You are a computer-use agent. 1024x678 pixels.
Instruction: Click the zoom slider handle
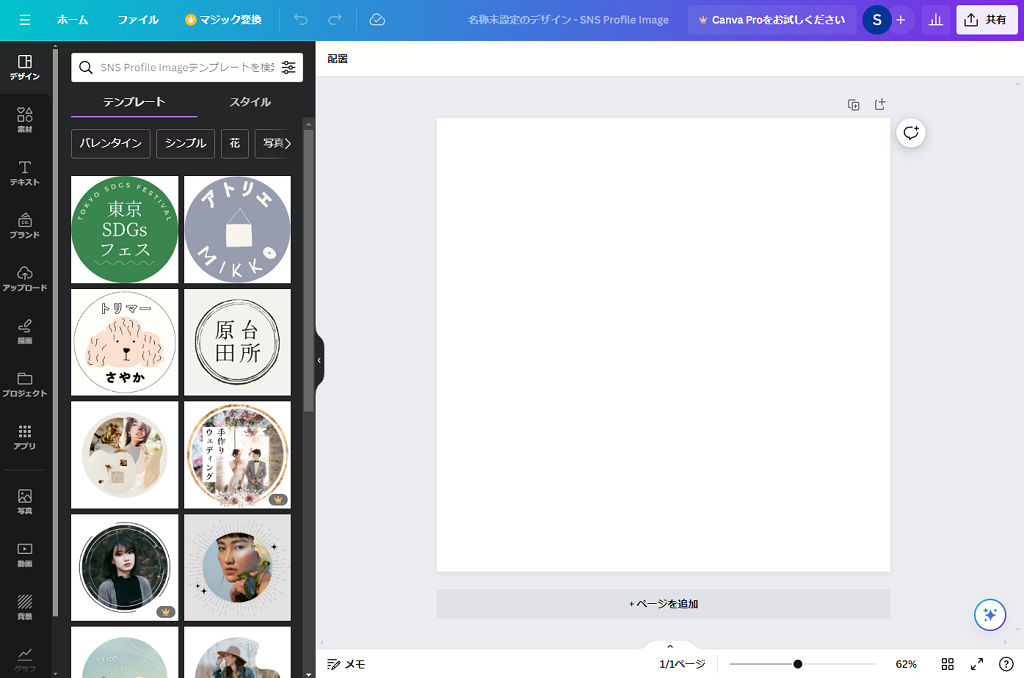(x=798, y=664)
